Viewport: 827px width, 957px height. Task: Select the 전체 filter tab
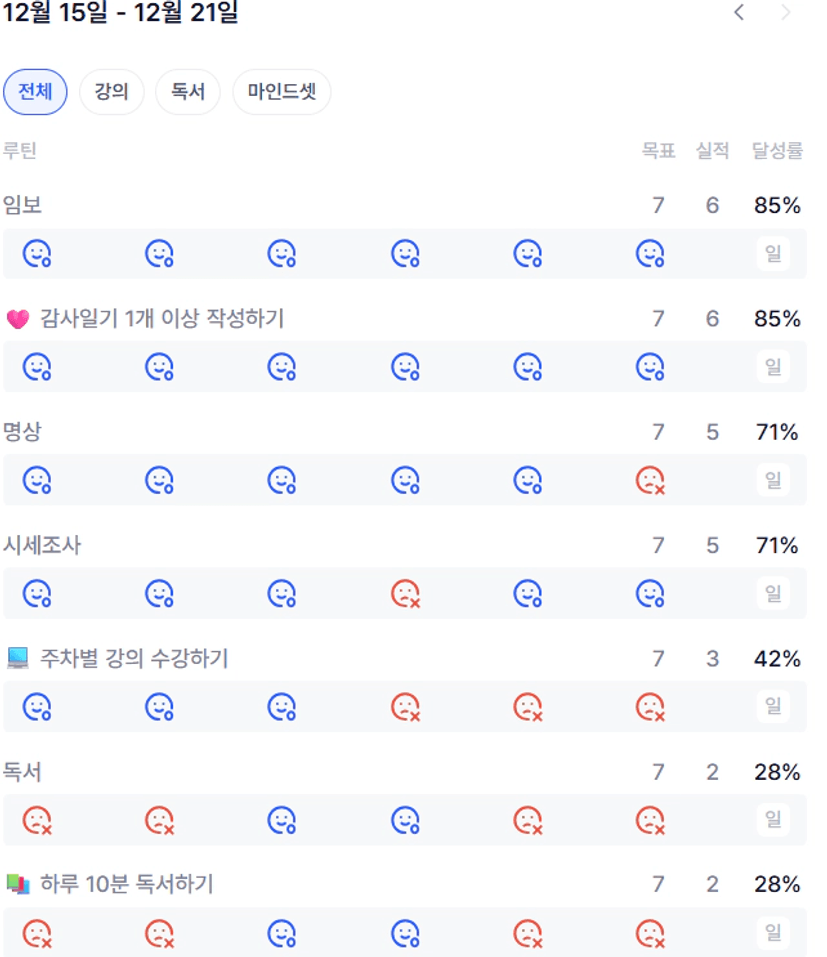[x=35, y=93]
